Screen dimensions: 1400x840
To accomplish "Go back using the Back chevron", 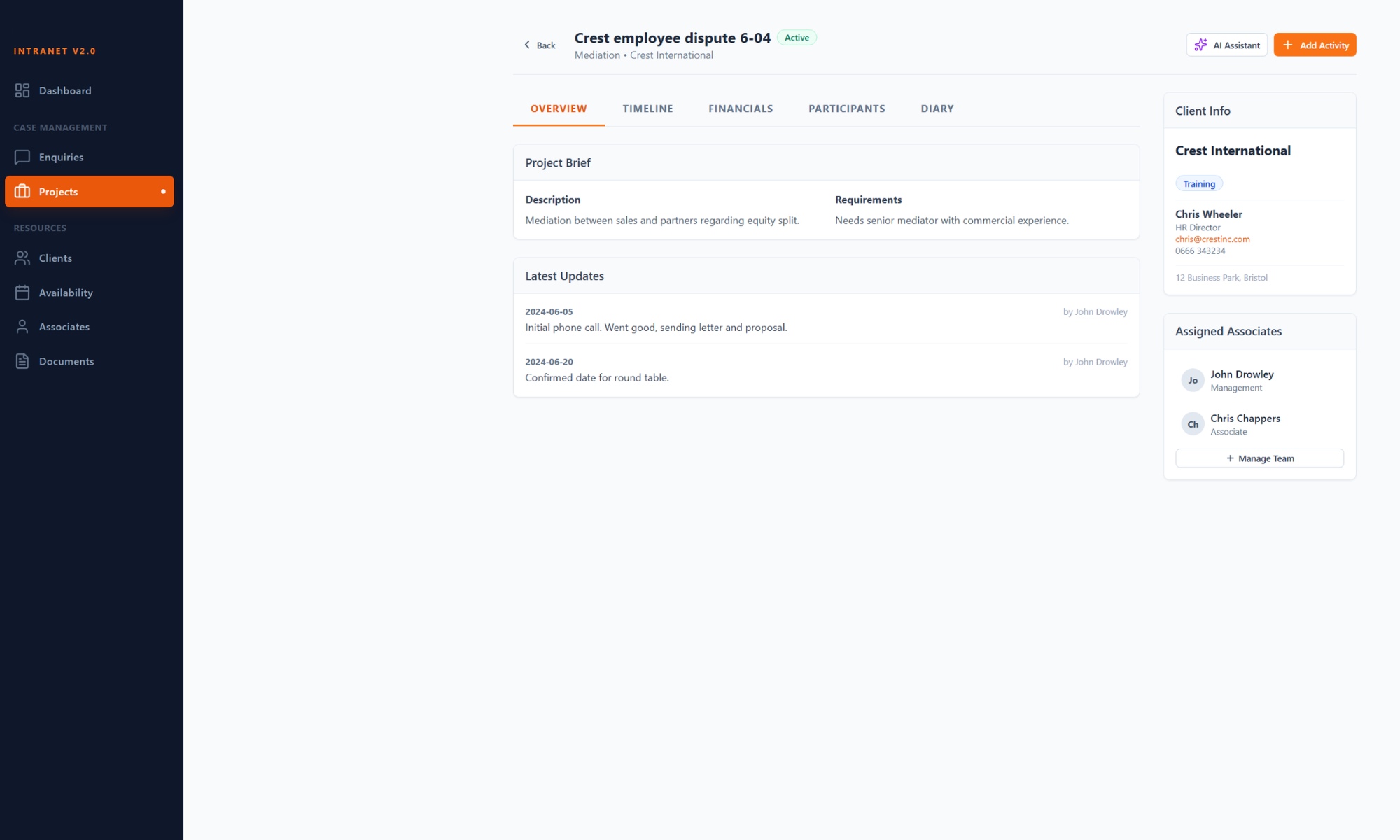I will (x=528, y=45).
